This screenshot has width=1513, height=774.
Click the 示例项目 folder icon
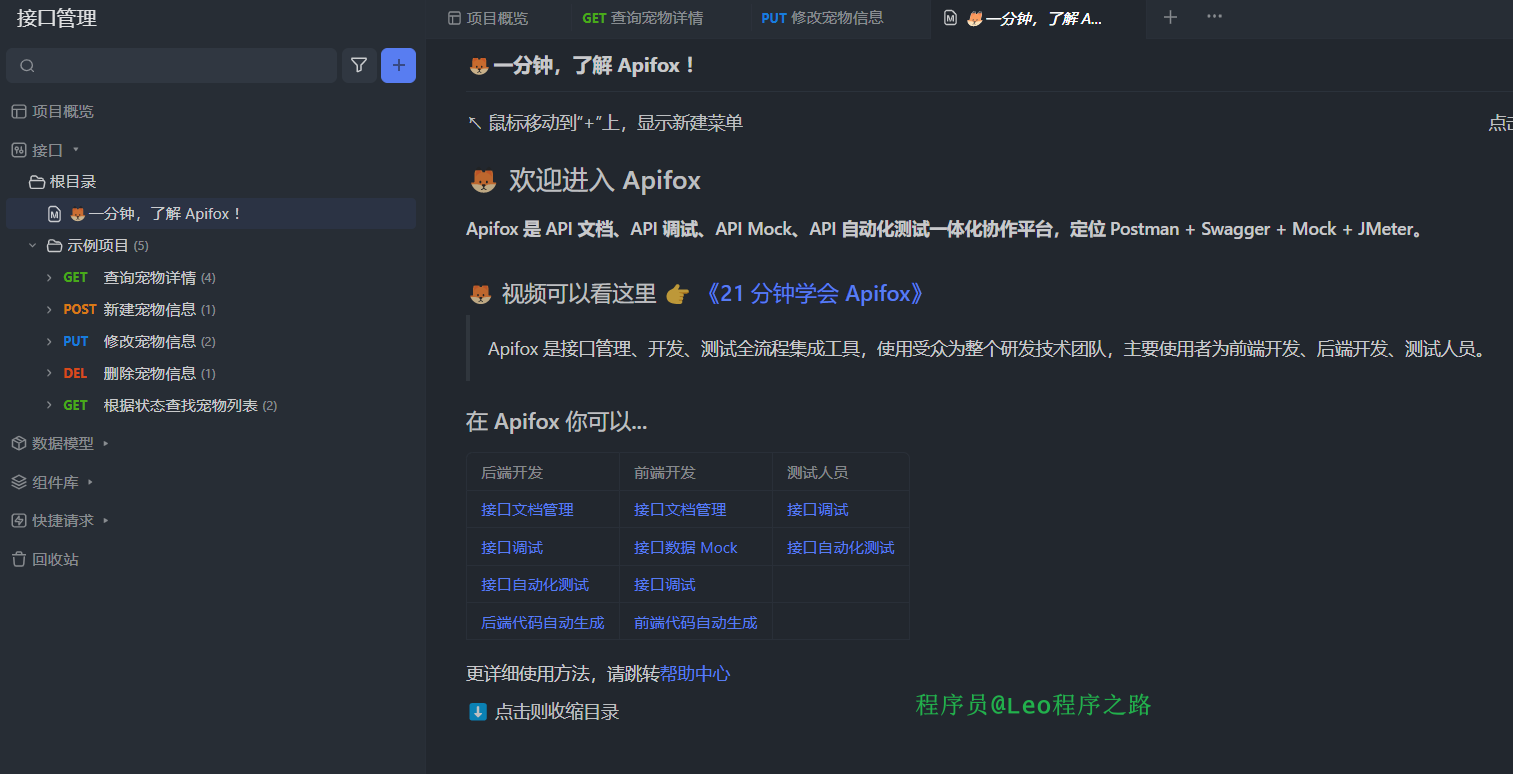(x=55, y=246)
